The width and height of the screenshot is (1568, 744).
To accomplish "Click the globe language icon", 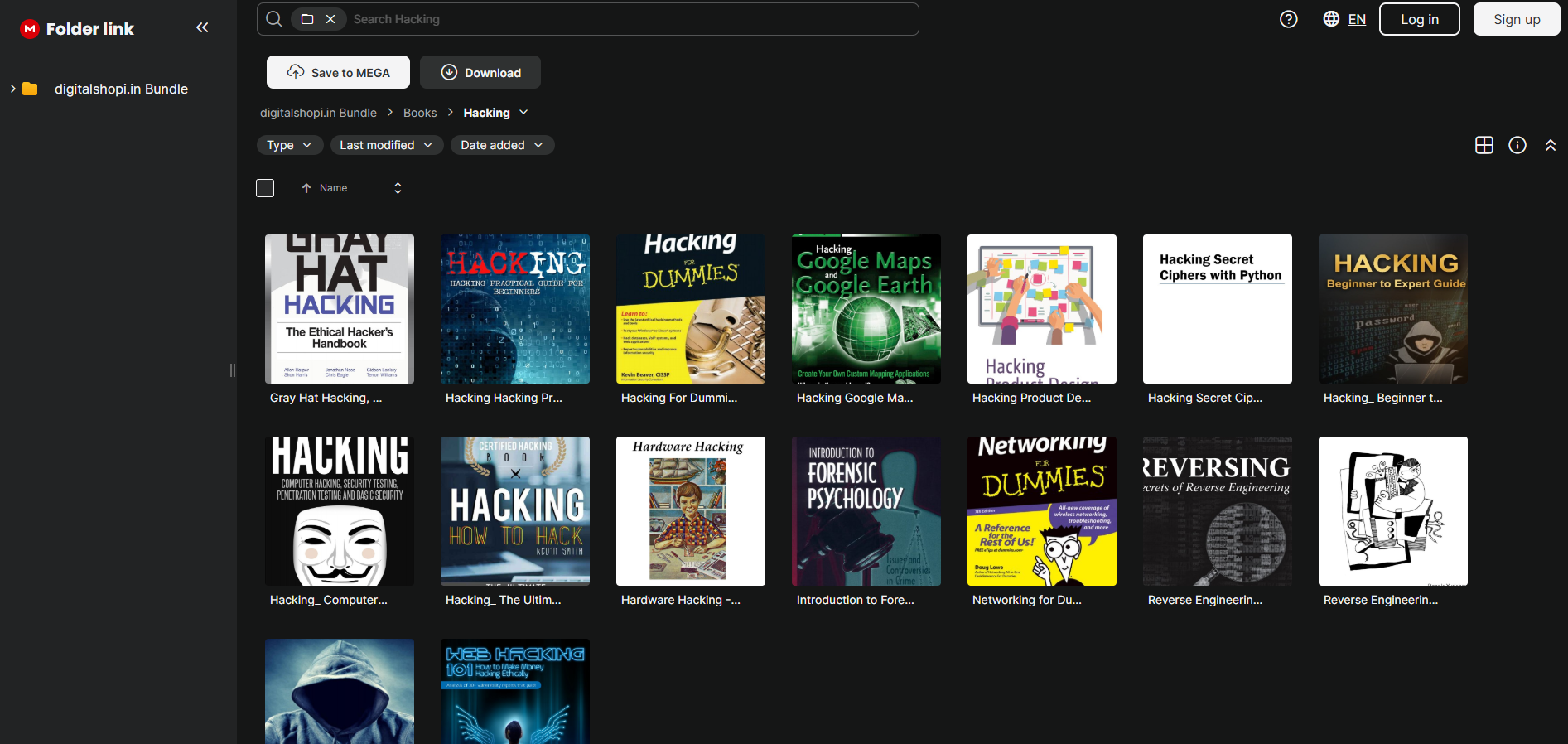I will [1331, 19].
